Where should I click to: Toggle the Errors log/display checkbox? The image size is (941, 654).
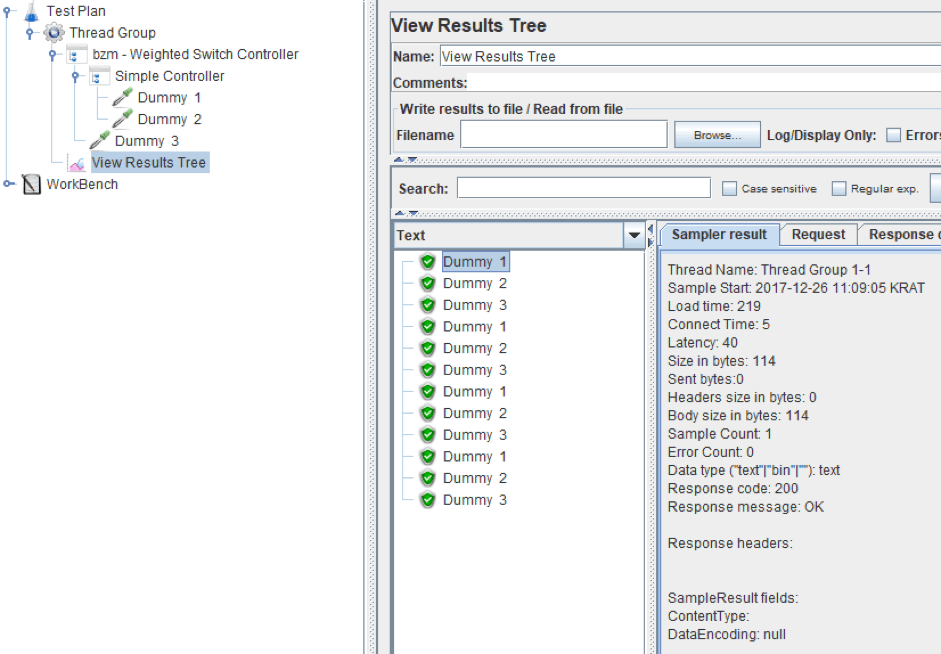[x=894, y=135]
